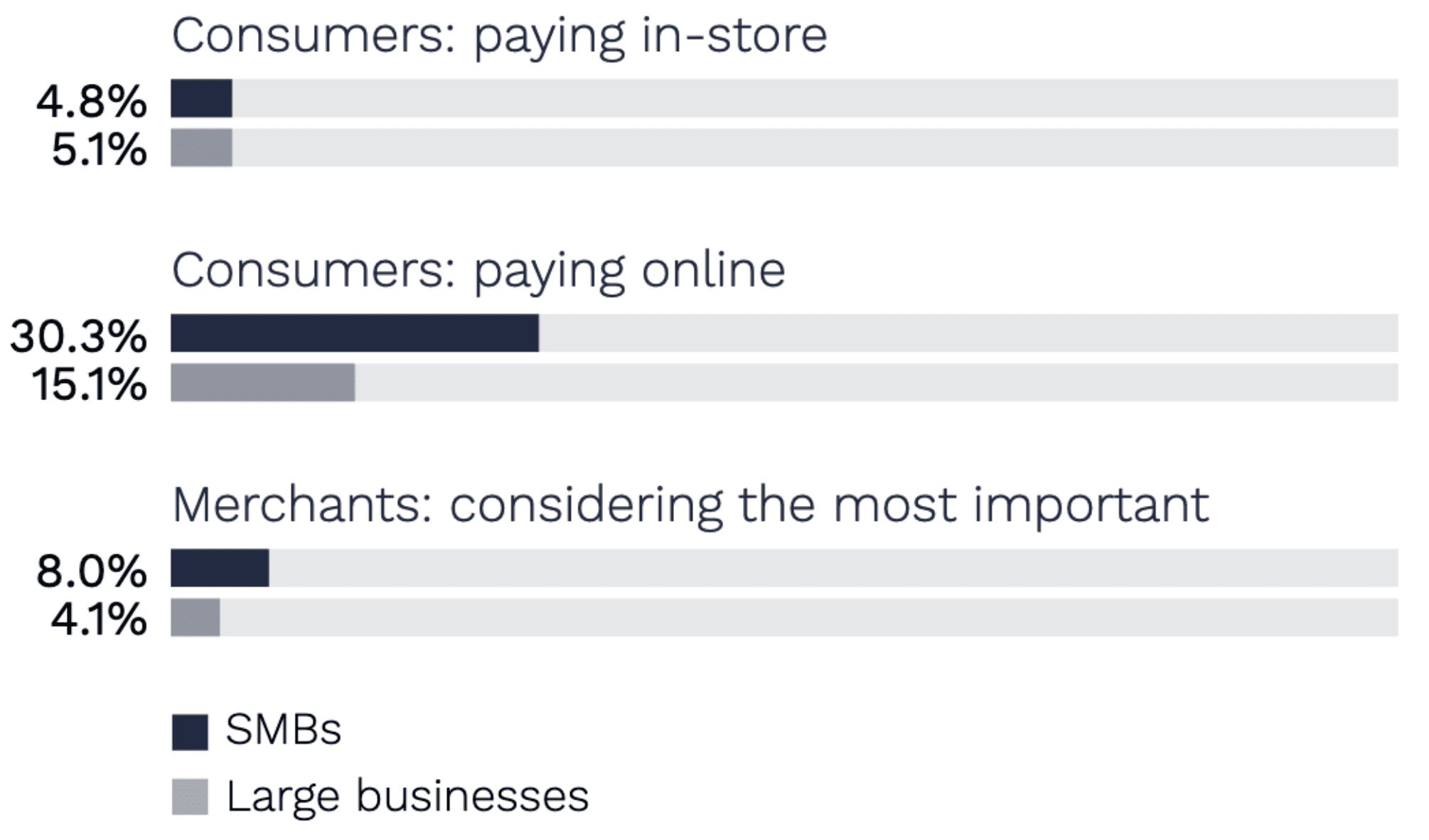Click 'Merchants: considering the most important' heading
1429x840 pixels.
[x=690, y=505]
